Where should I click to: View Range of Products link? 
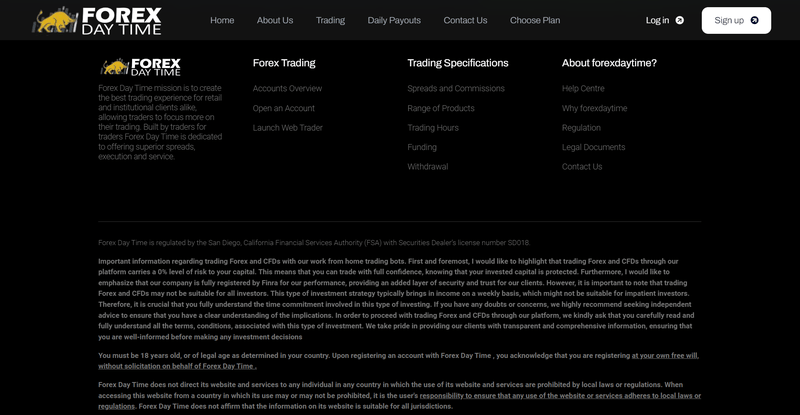pyautogui.click(x=441, y=108)
